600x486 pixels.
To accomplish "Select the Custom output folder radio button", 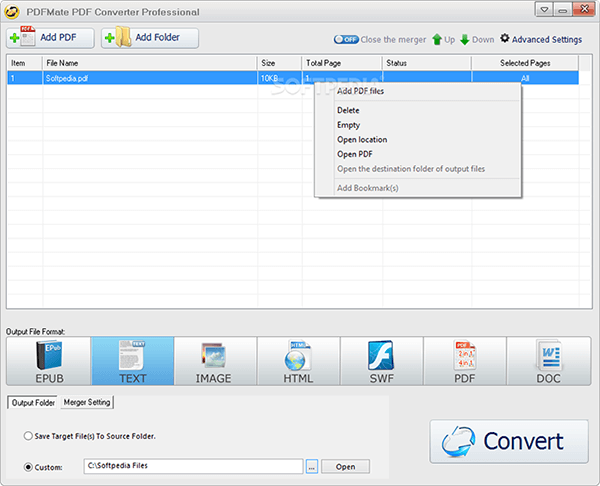I will click(28, 467).
